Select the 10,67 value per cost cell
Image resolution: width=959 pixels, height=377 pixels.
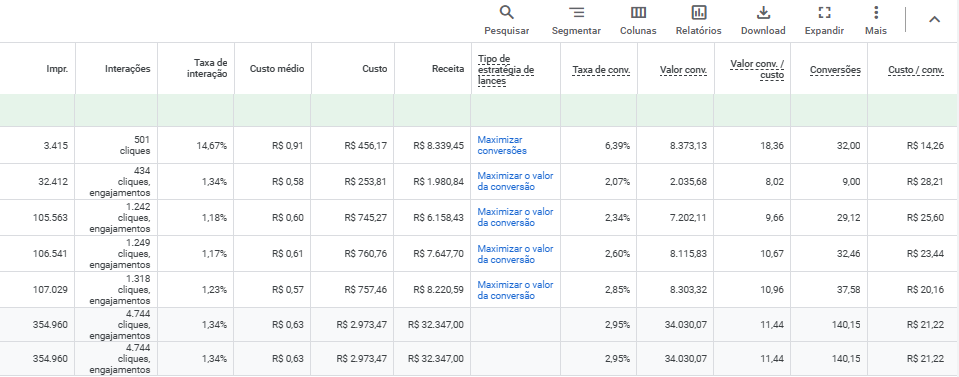772,254
